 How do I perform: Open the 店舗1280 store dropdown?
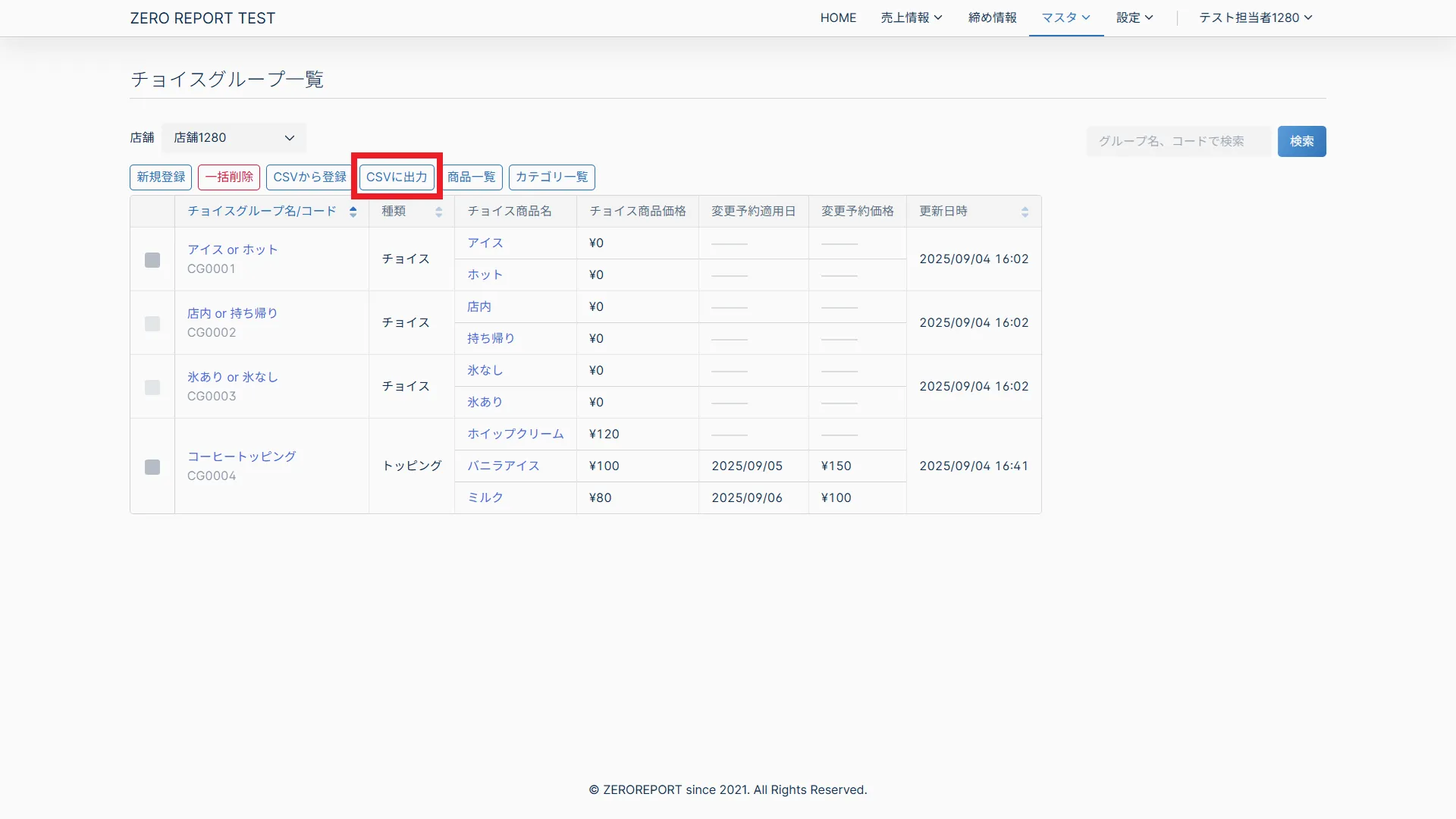(x=234, y=138)
